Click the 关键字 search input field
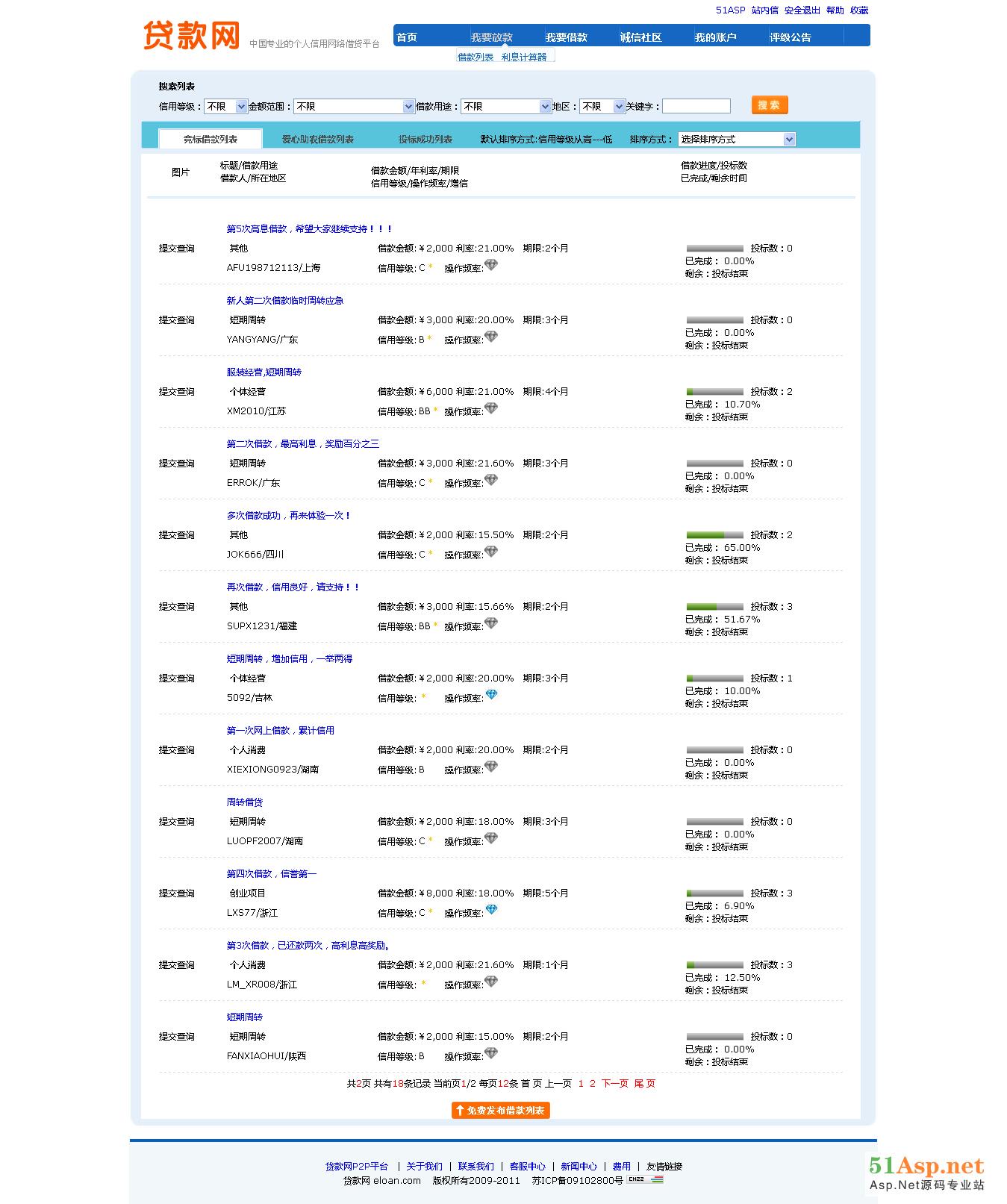 696,106
